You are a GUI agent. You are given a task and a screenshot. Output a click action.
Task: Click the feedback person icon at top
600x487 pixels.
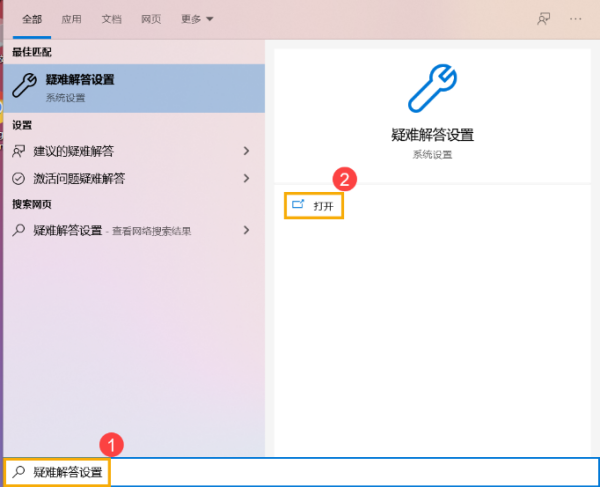[x=543, y=19]
